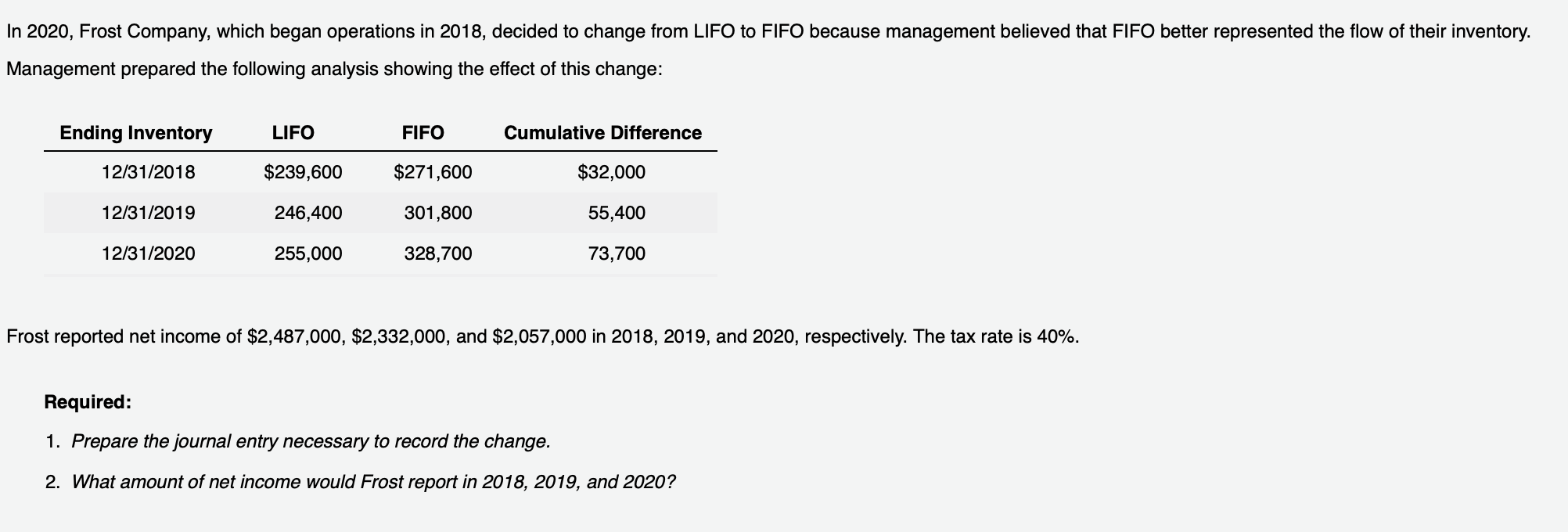Screen dimensions: 1568x532
Task: Click the Ending Inventory column header
Action: [136, 133]
